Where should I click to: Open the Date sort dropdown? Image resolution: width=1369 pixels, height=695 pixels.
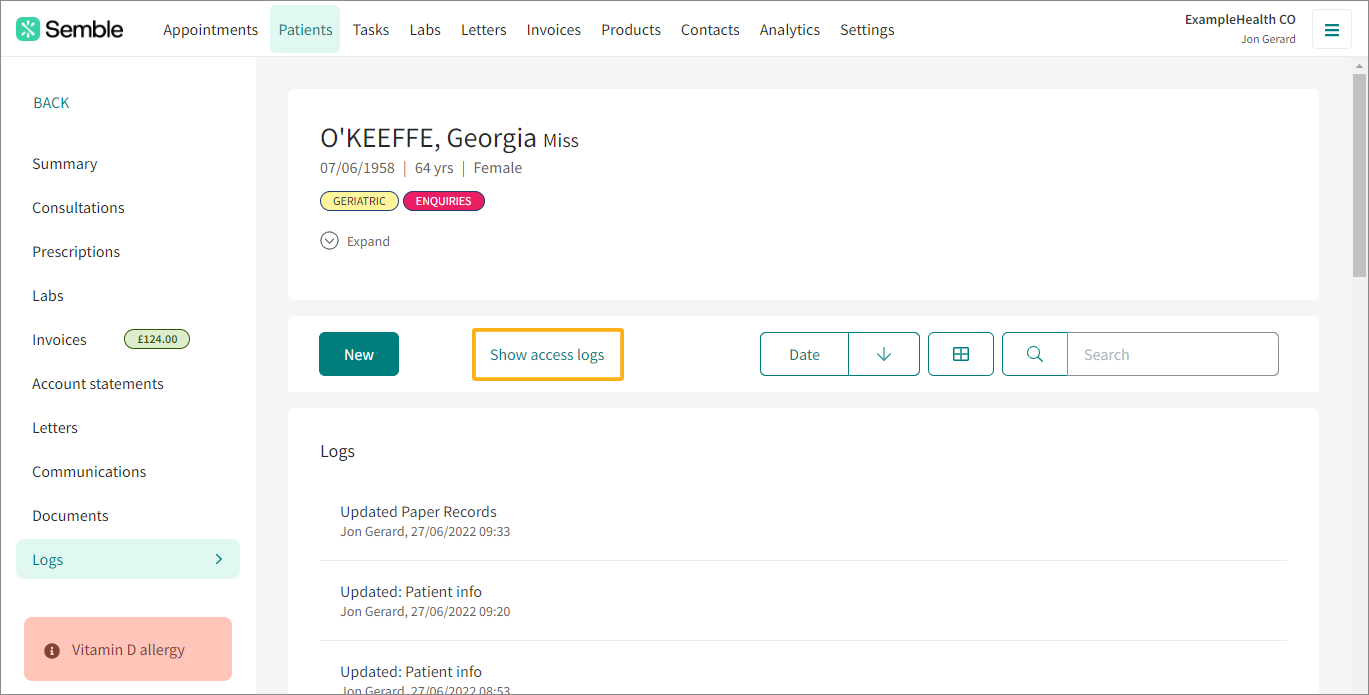[x=804, y=354]
